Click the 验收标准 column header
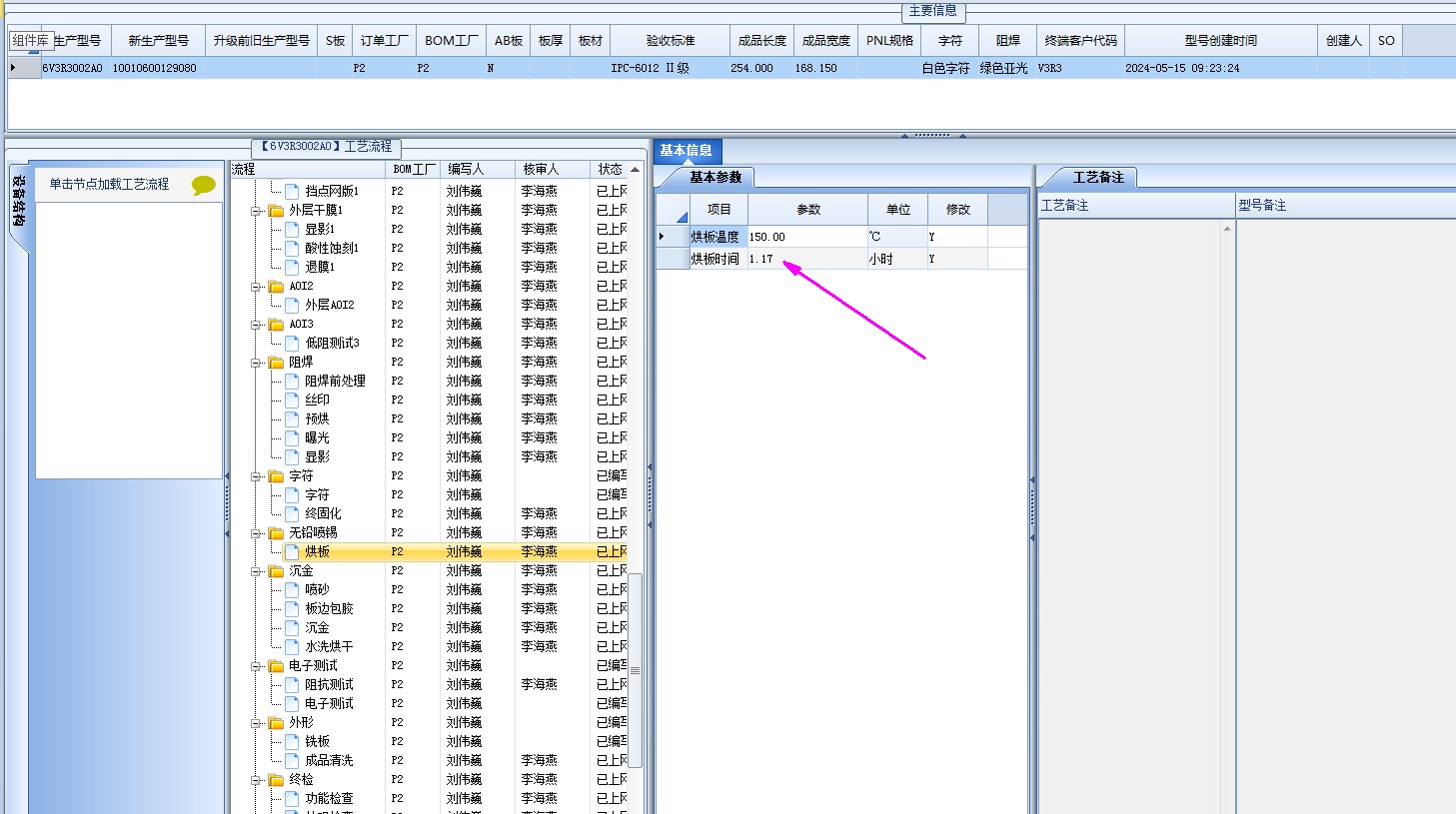 click(x=670, y=41)
